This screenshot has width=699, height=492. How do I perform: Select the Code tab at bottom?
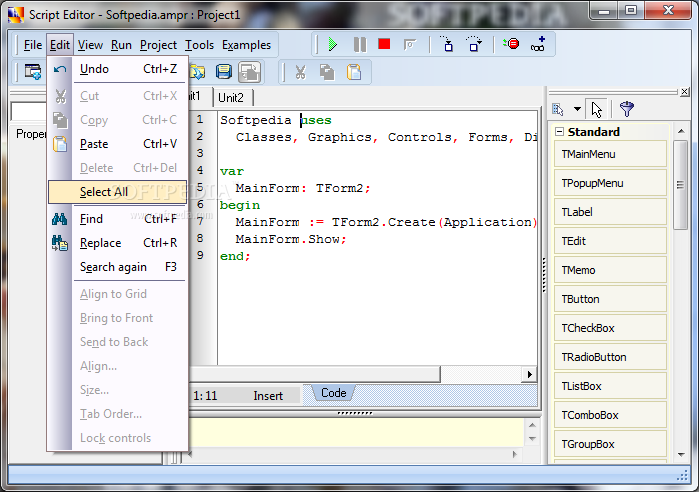coord(333,393)
